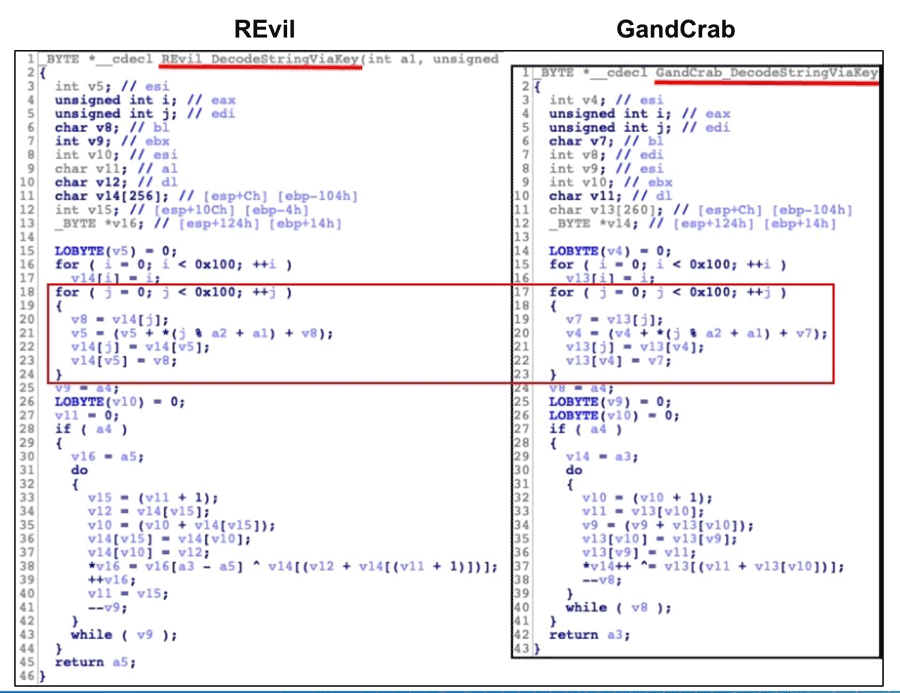900x693 pixels.
Task: Click "--v9;" in REvil
Action: [x=108, y=608]
